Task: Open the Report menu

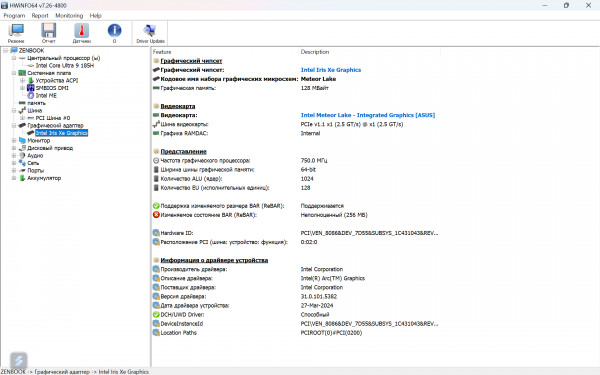Action: click(x=40, y=16)
